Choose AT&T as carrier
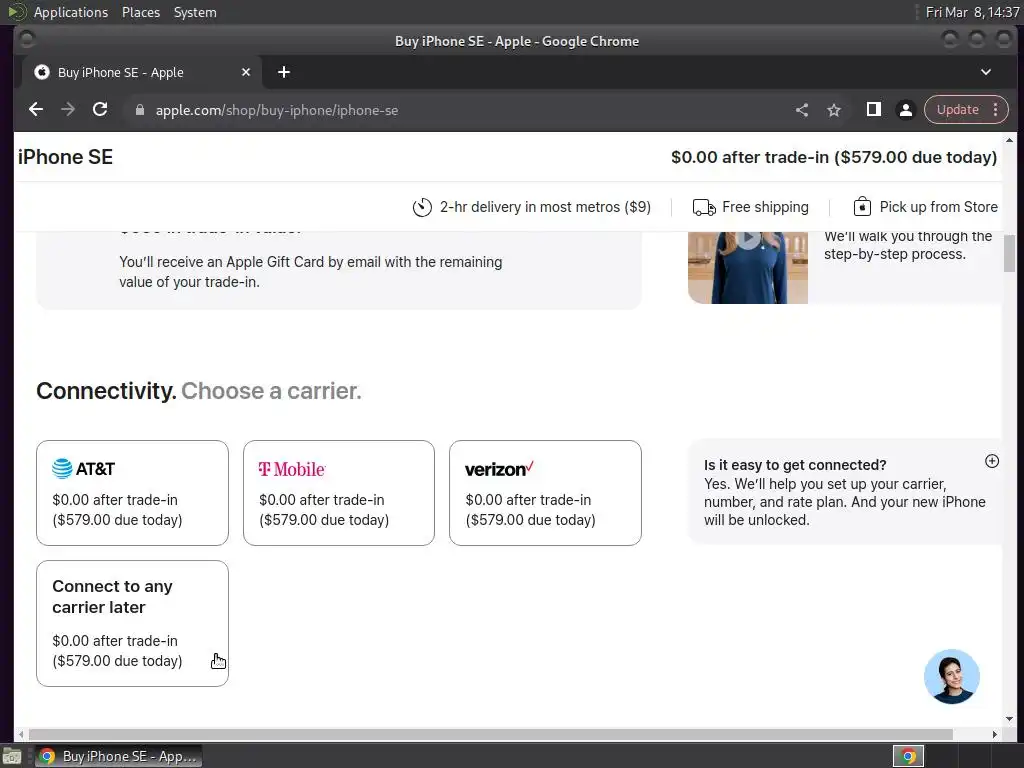Image resolution: width=1024 pixels, height=768 pixels. [x=133, y=493]
